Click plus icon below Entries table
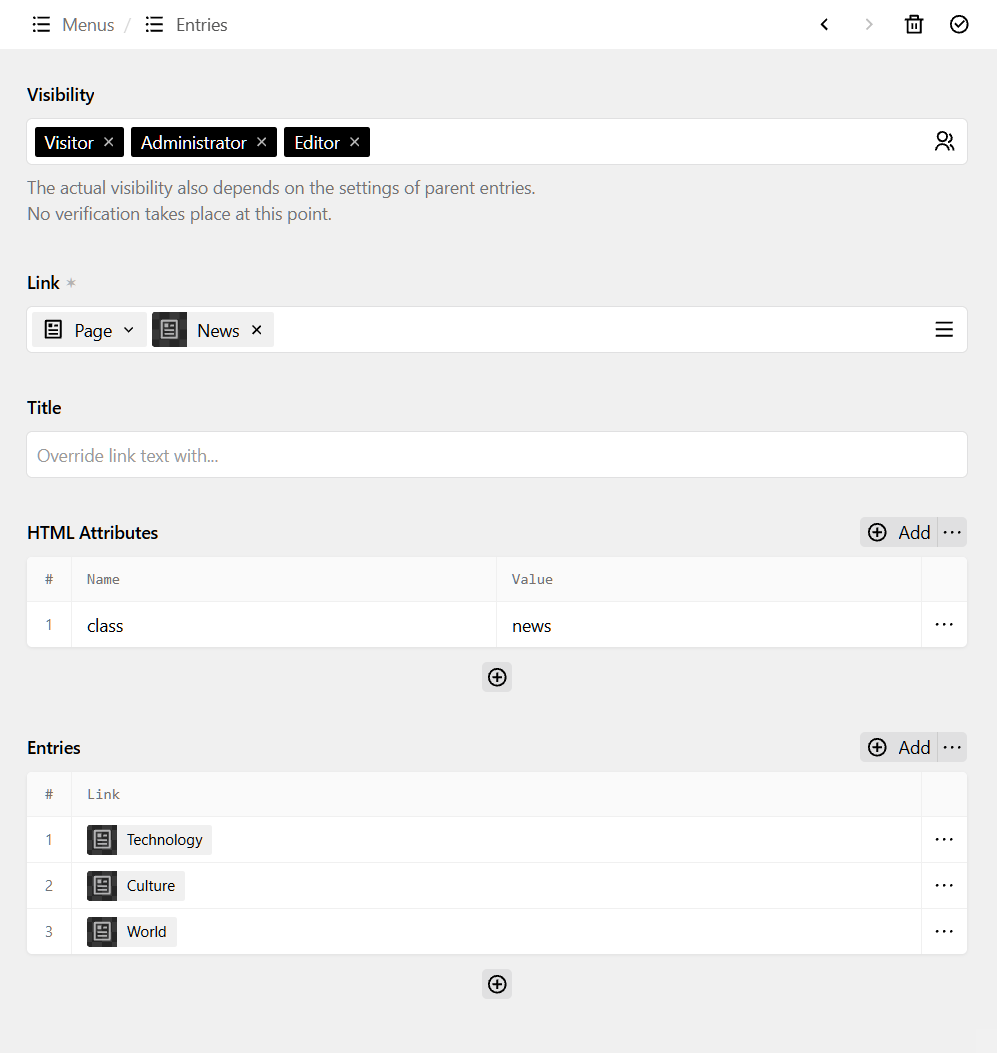 pyautogui.click(x=497, y=984)
